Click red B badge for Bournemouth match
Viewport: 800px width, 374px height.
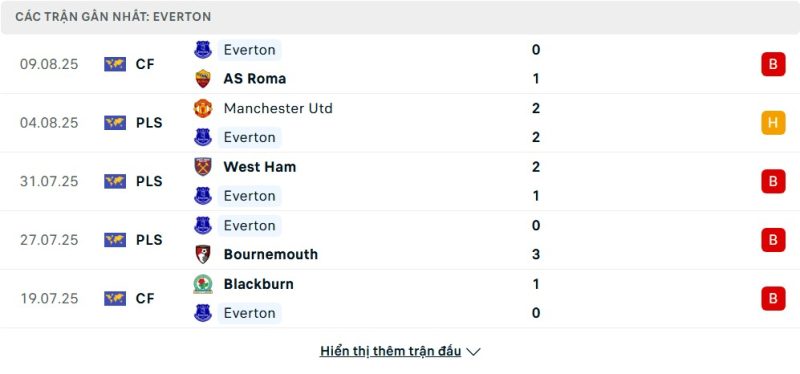(x=773, y=240)
